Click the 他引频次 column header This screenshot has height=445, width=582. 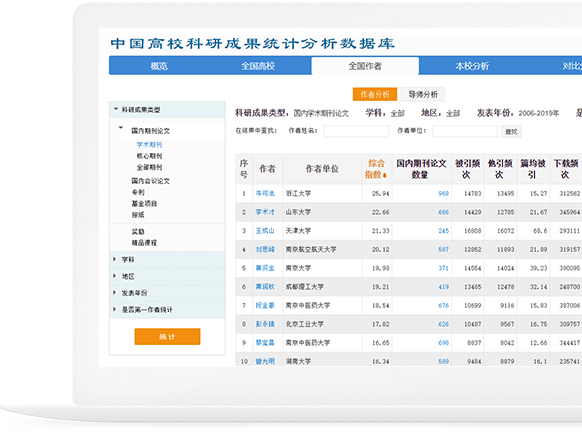500,169
